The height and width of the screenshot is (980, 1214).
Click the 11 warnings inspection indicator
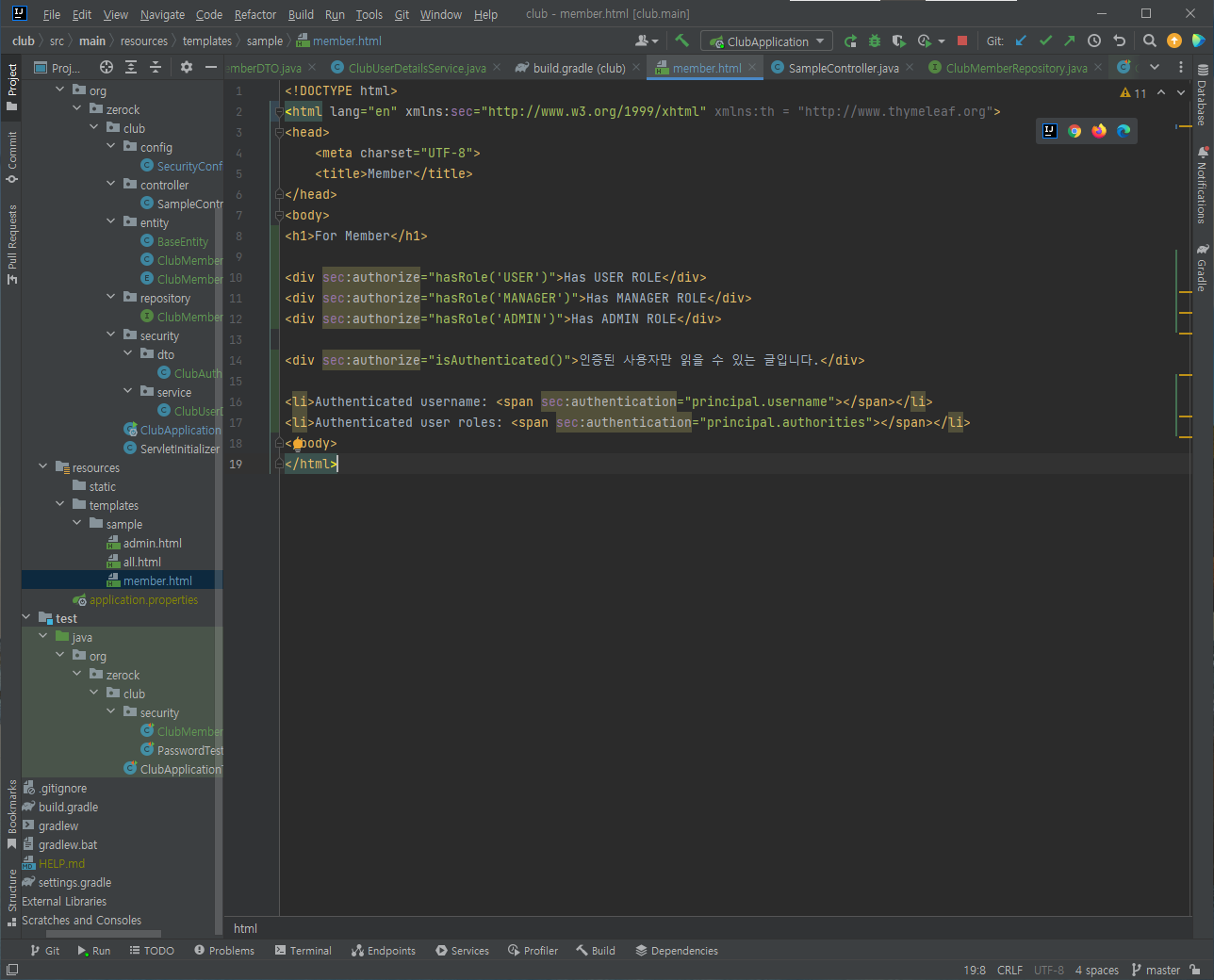1133,92
